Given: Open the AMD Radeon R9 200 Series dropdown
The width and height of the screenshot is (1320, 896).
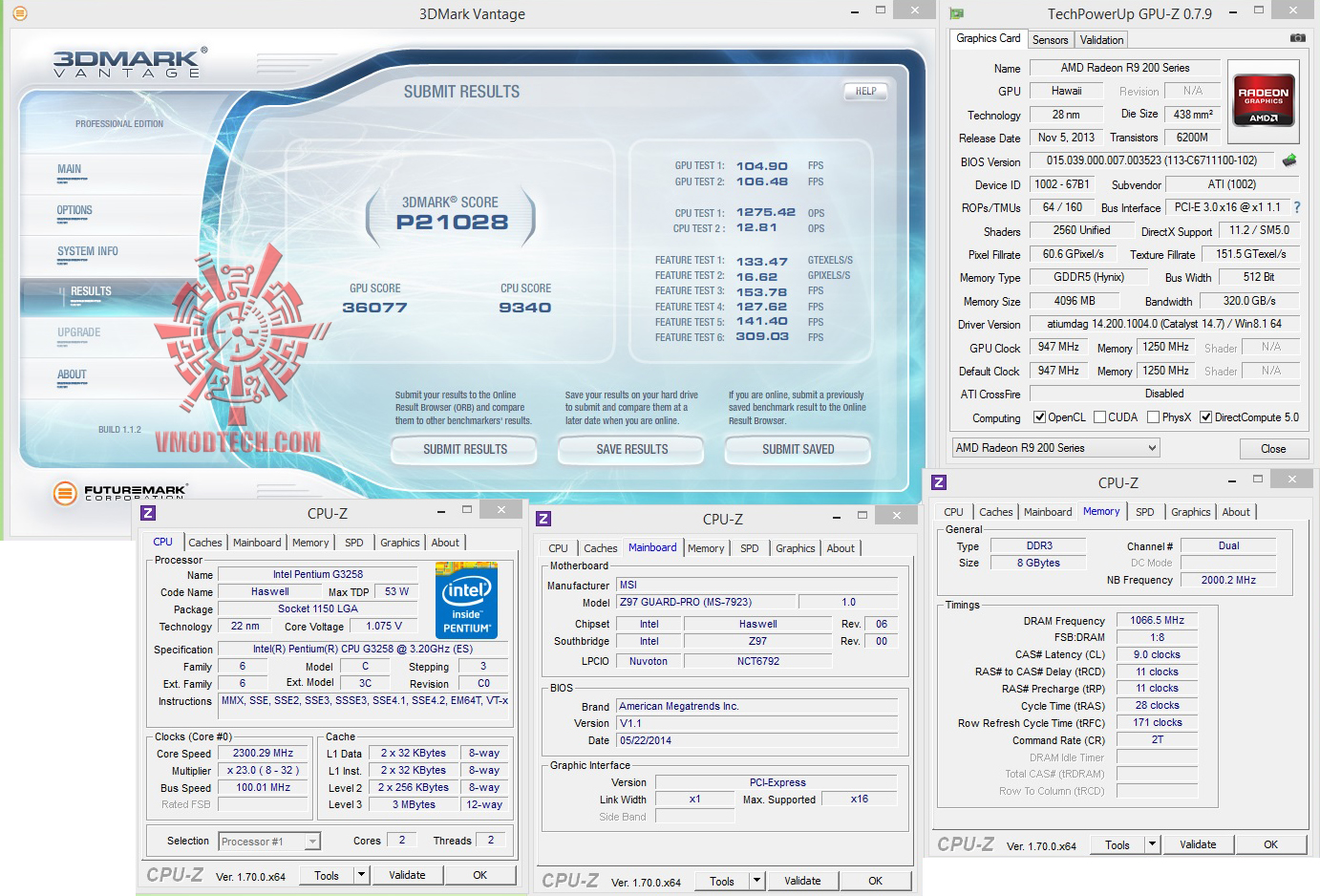Looking at the screenshot, I should (1056, 448).
